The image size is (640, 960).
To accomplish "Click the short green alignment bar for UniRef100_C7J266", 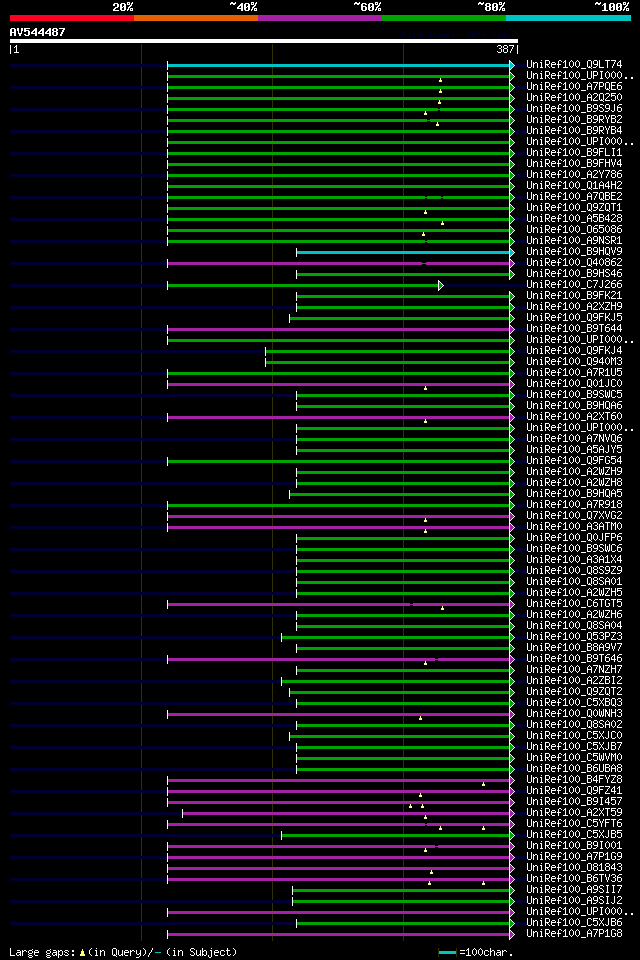I will click(x=304, y=285).
